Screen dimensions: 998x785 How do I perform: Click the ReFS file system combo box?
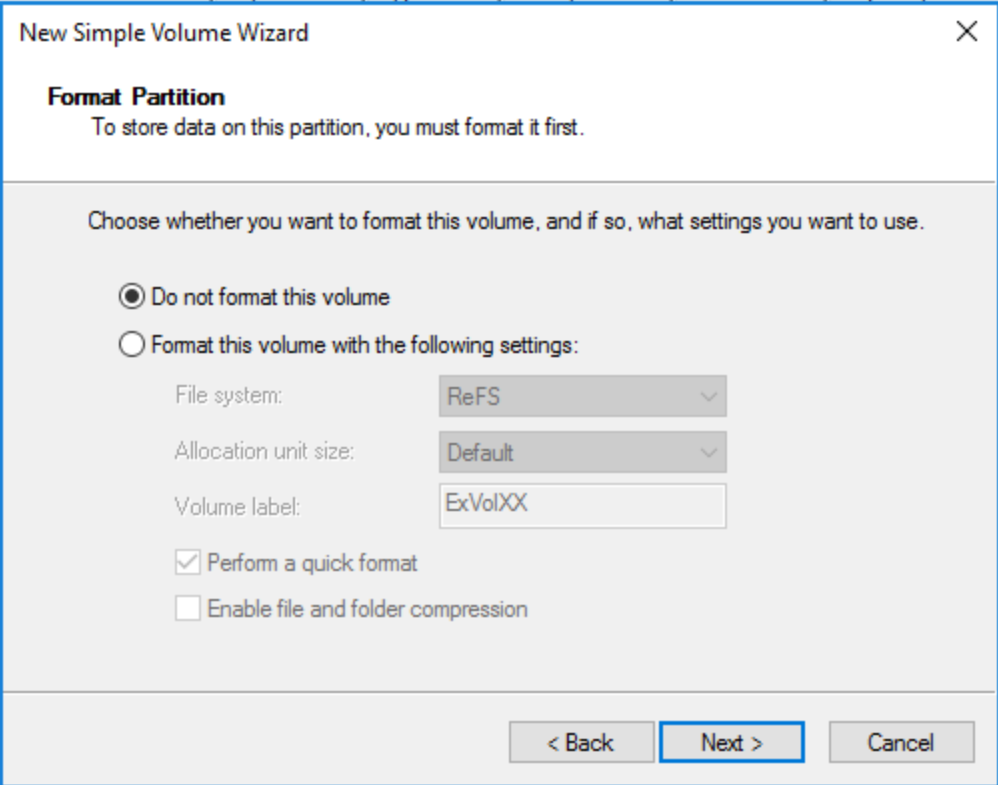tap(583, 397)
